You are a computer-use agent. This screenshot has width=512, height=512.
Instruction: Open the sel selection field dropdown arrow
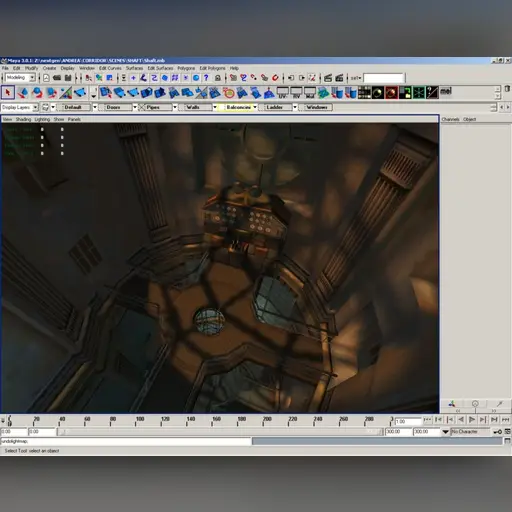[x=360, y=78]
